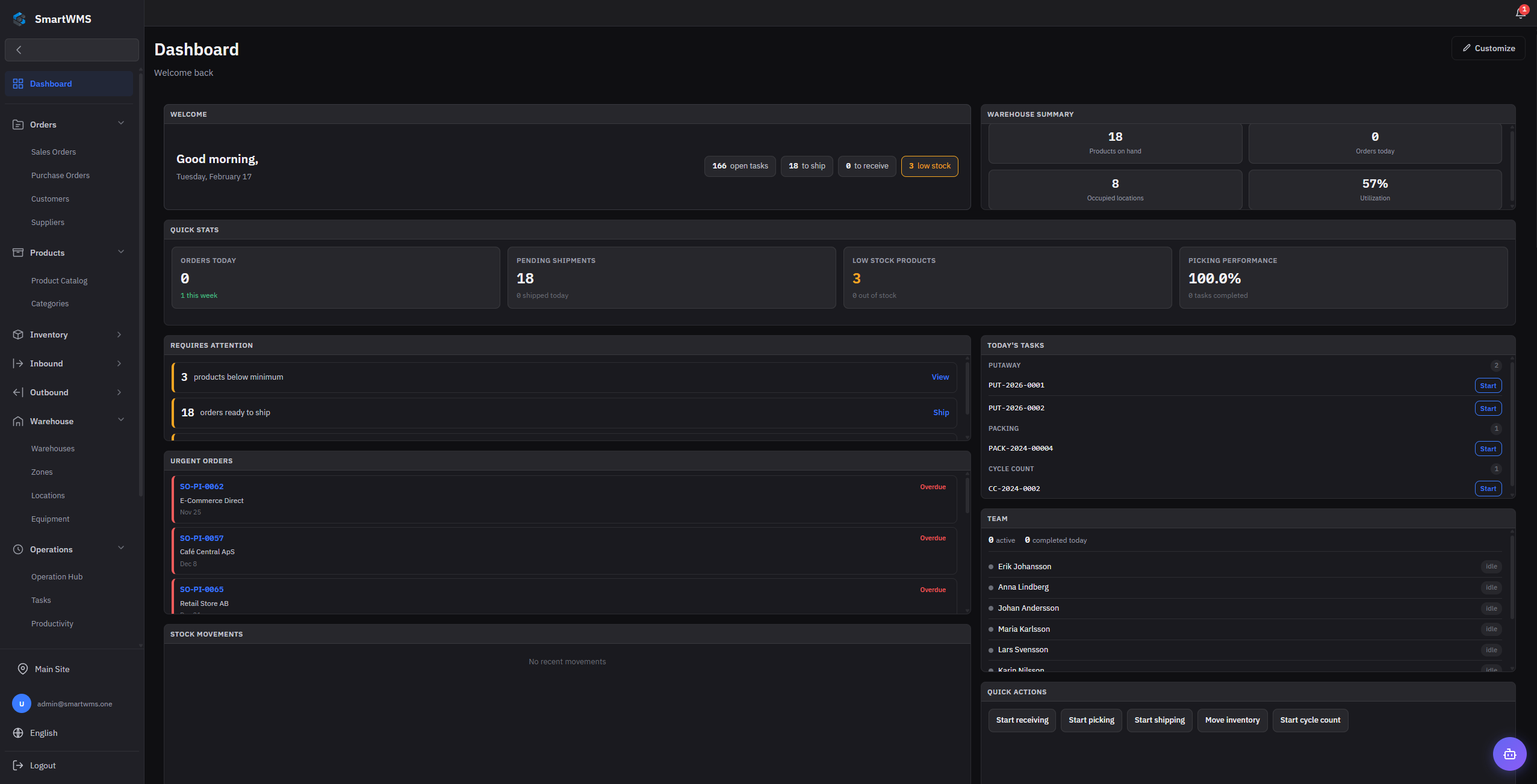Start the PUT-2026-0001 putaway task
The width and height of the screenshot is (1537, 784).
(1488, 386)
